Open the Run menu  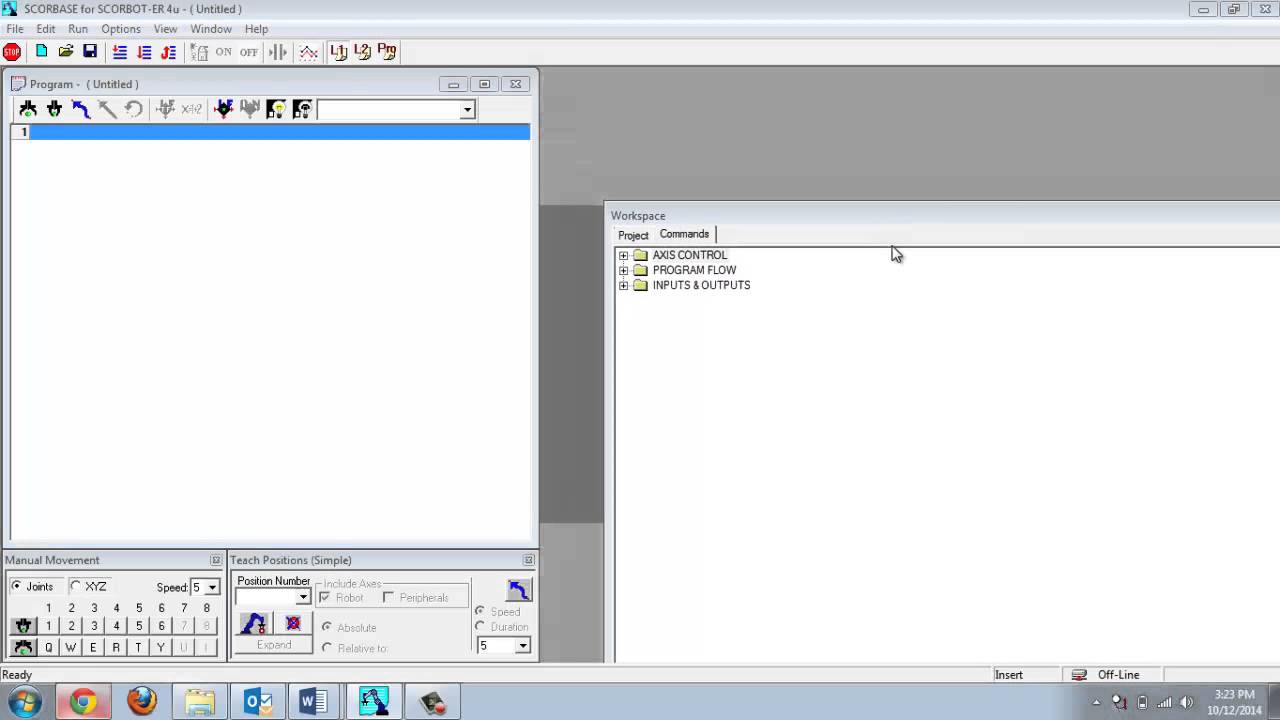pyautogui.click(x=78, y=29)
